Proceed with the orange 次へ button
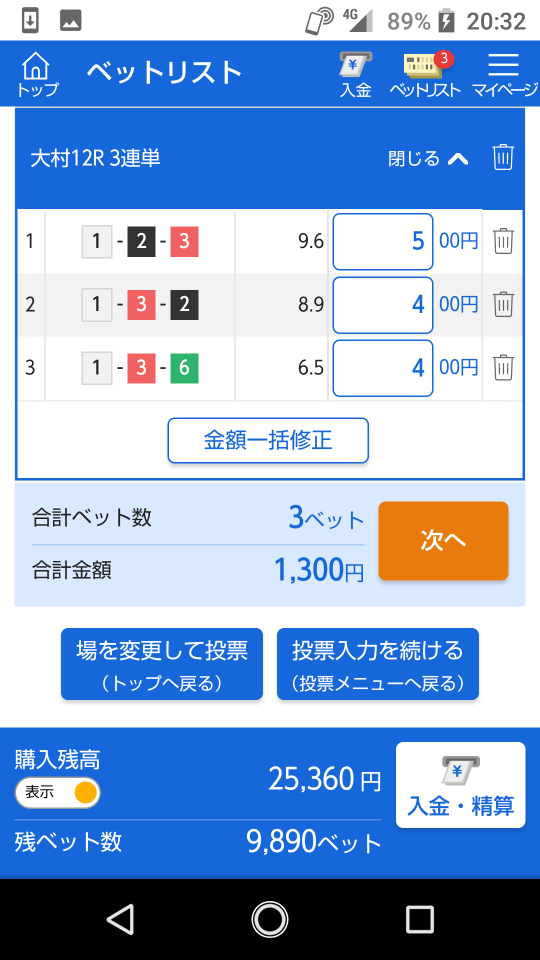This screenshot has width=540, height=960. [x=443, y=541]
